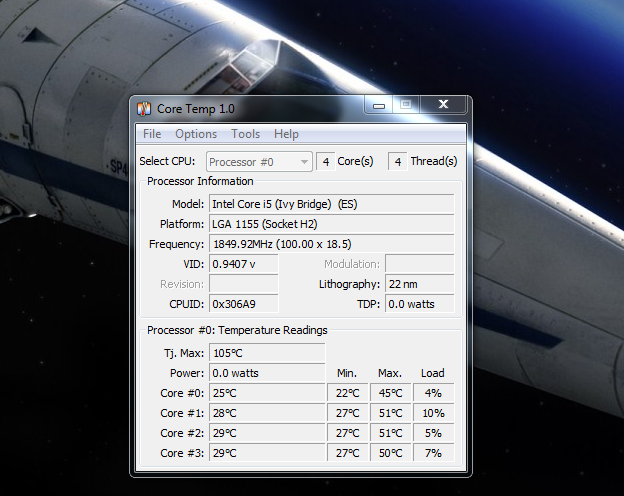
Task: Click Core #3 maximum 50°C
Action: (x=390, y=453)
